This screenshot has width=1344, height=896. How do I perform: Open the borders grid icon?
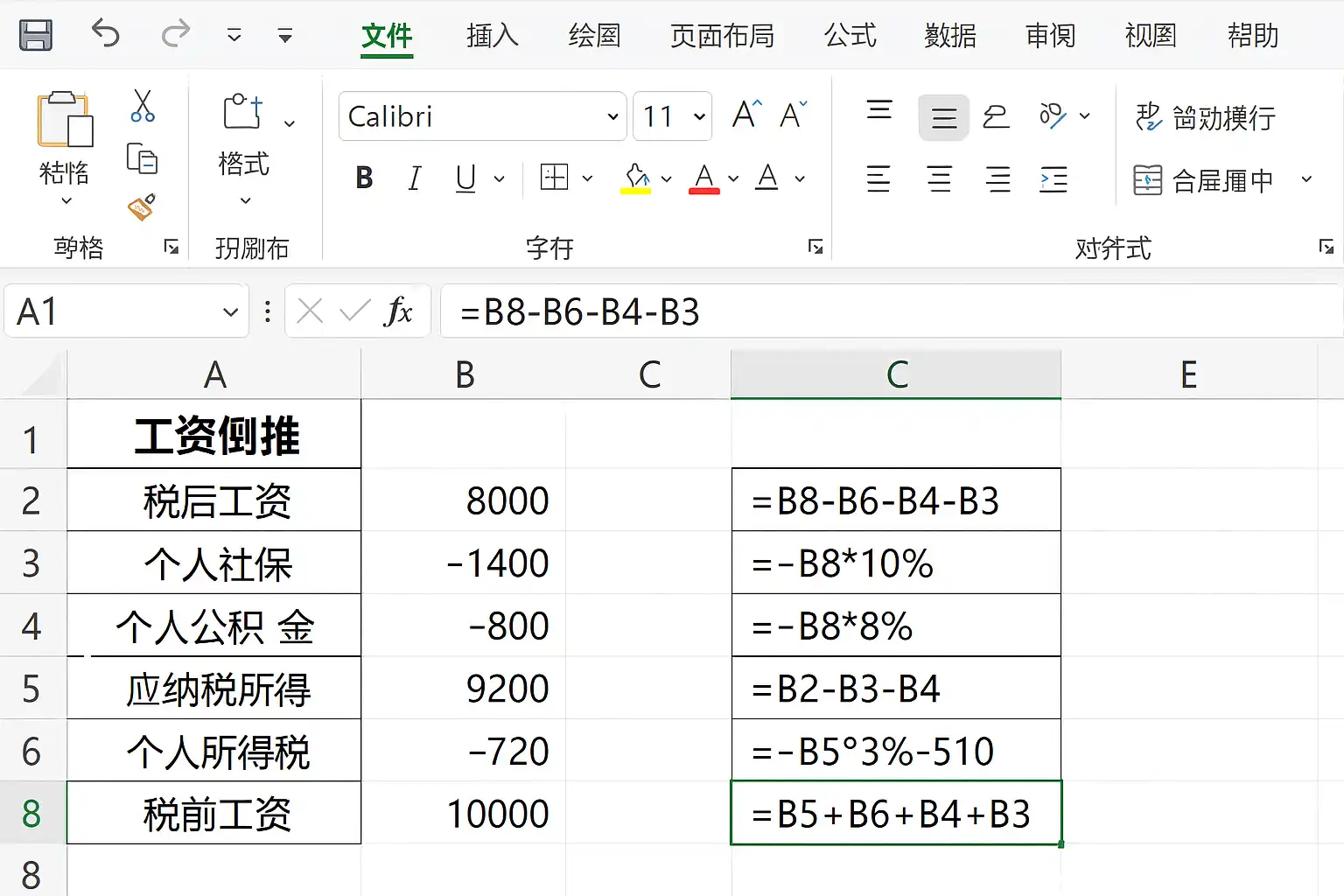[x=555, y=178]
